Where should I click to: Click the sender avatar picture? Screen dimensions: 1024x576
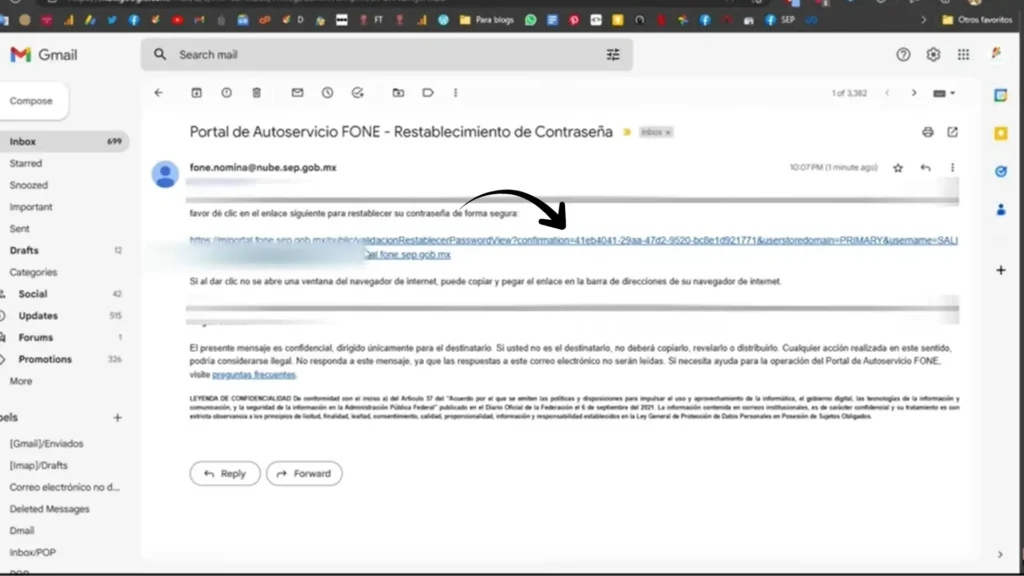point(165,174)
